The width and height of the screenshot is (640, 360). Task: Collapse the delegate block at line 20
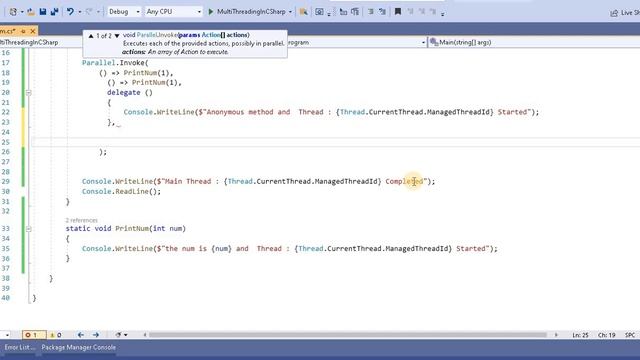coord(29,93)
